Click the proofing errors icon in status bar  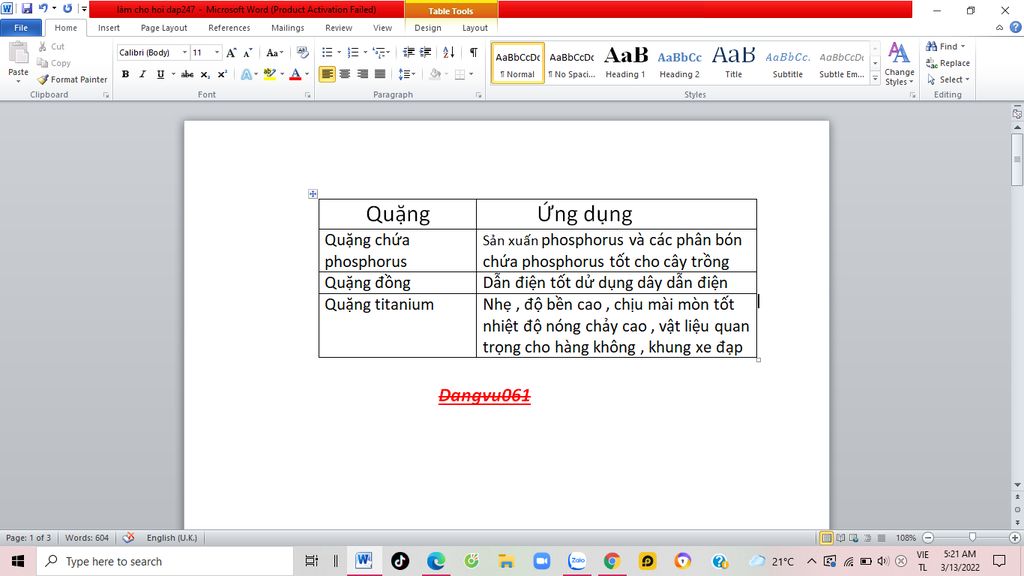coord(129,537)
